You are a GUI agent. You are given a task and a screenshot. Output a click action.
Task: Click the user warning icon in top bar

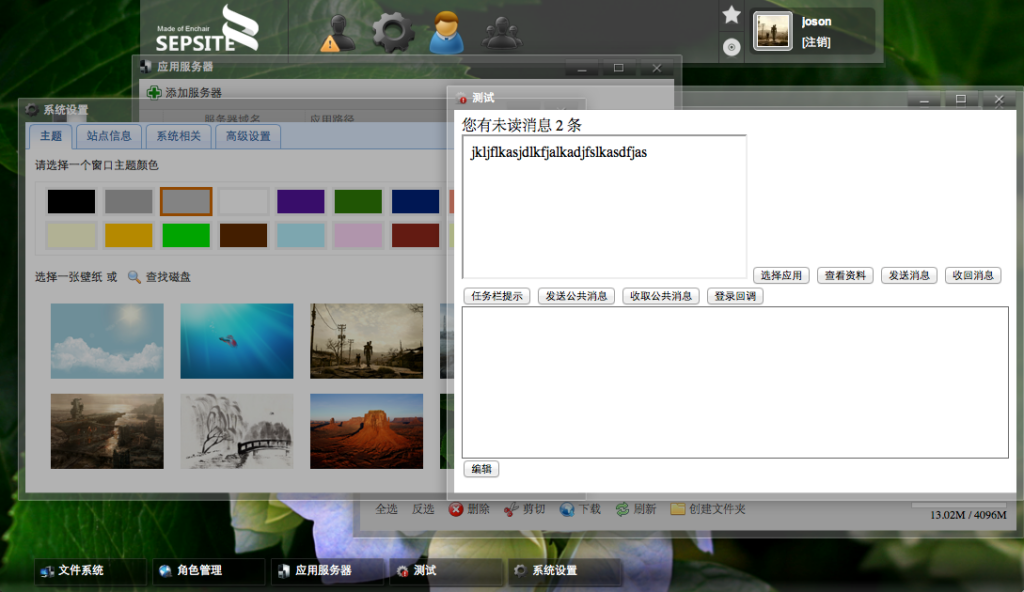point(337,35)
